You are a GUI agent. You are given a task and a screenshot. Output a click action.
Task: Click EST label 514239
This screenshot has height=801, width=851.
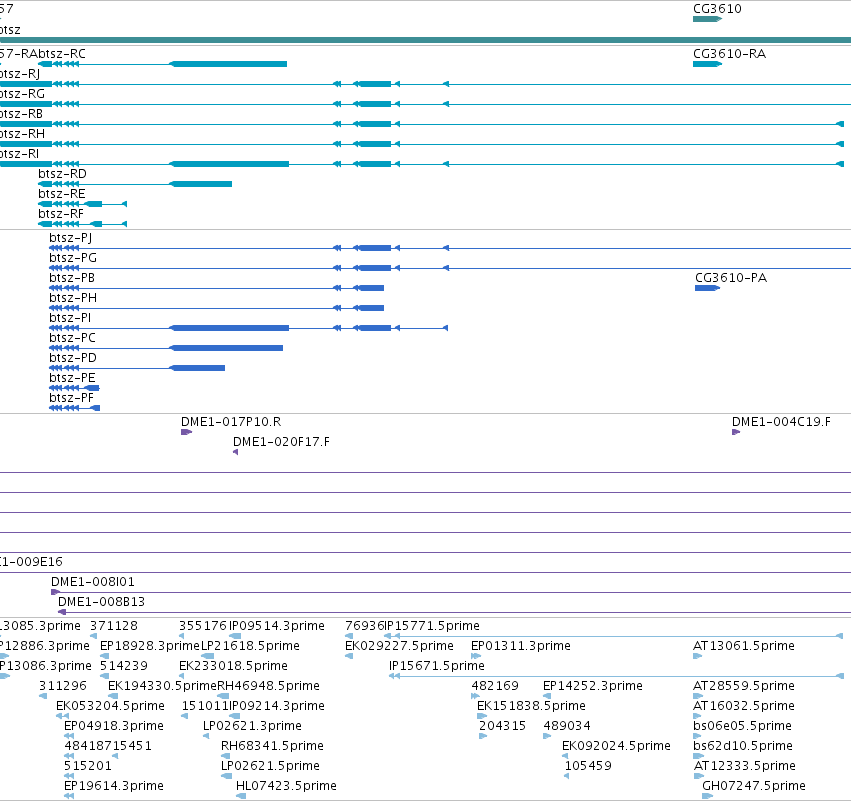coord(124,666)
